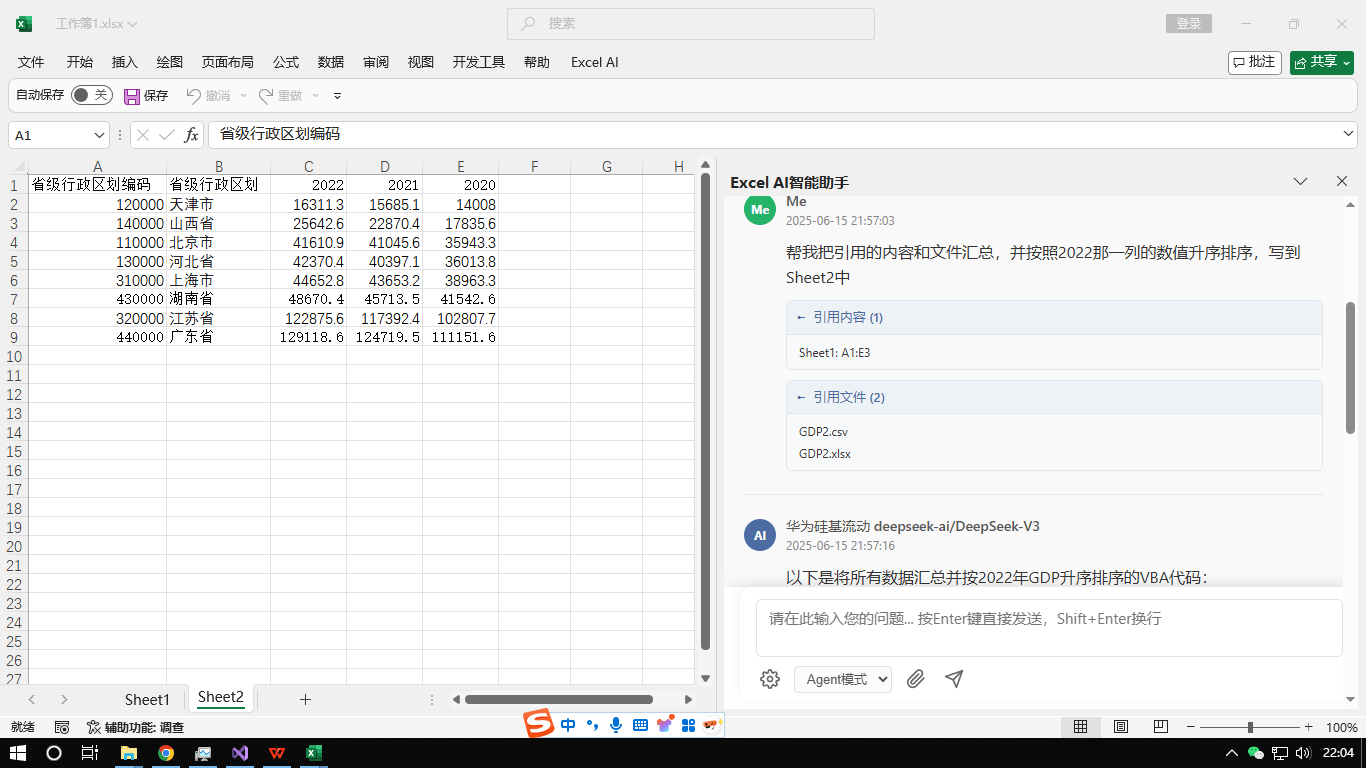This screenshot has width=1372, height=768.
Task: Click the previous sheet navigation arrow
Action: [32, 699]
